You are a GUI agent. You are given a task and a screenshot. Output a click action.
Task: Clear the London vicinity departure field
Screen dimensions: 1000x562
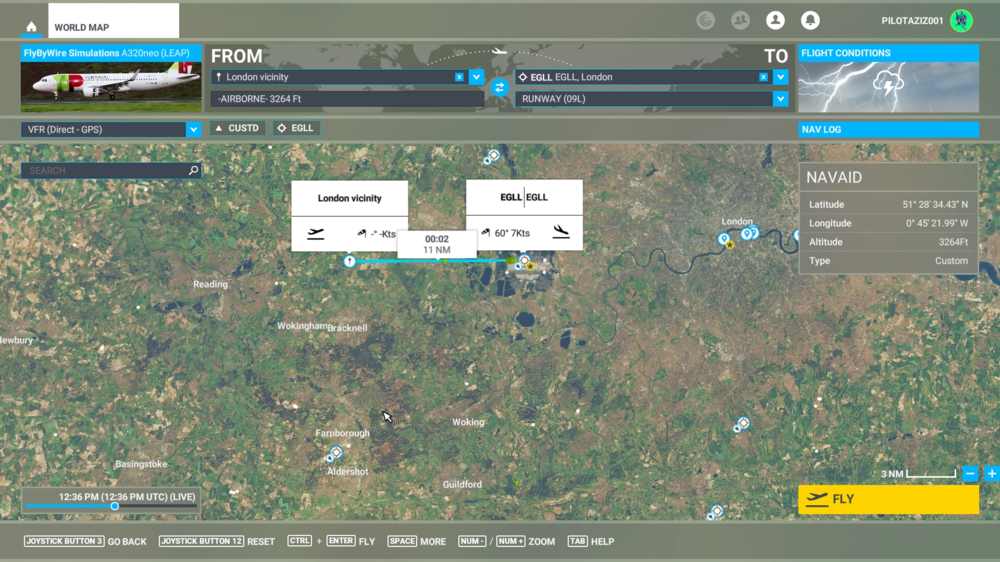459,77
